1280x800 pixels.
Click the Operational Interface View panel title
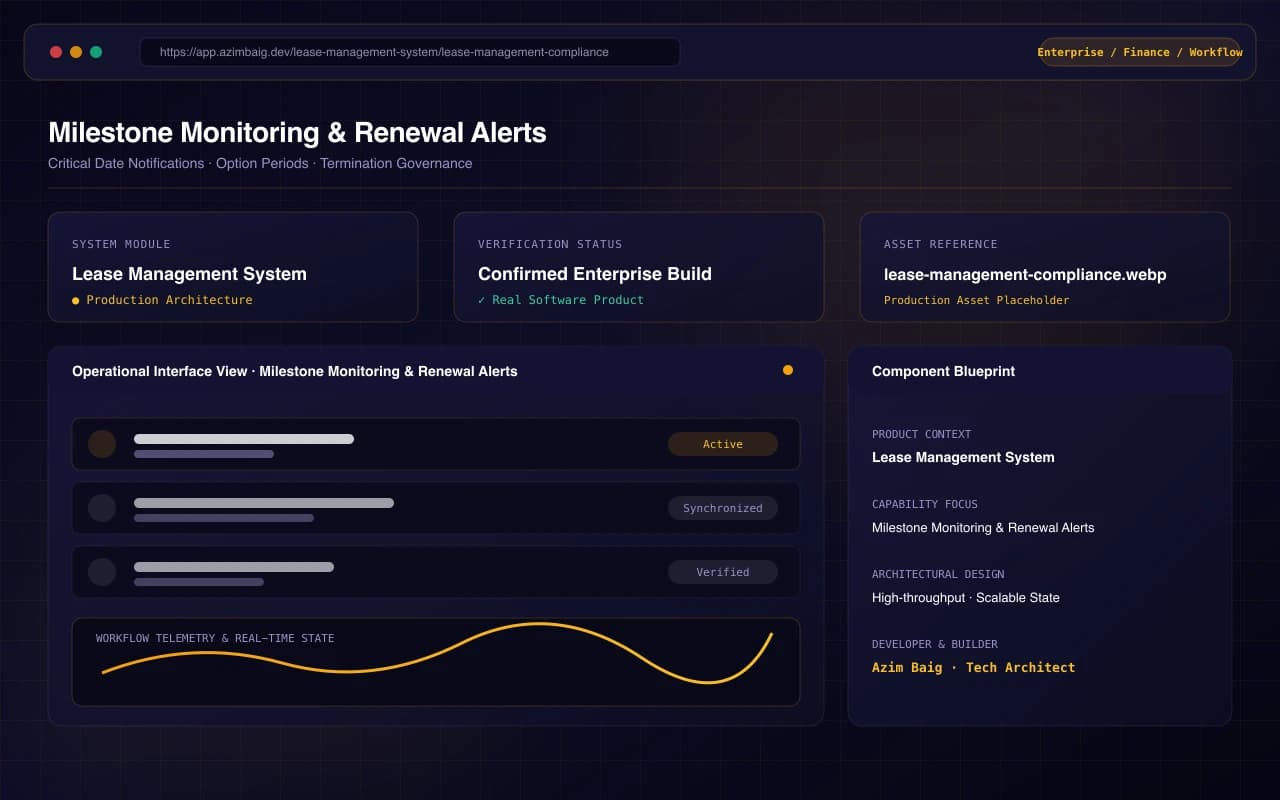[x=295, y=371]
